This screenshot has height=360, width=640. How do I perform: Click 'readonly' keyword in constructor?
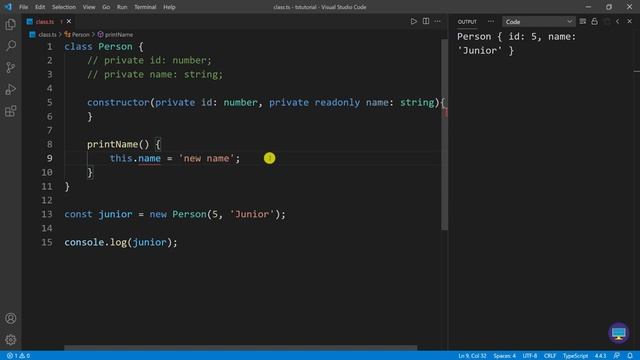tap(337, 102)
